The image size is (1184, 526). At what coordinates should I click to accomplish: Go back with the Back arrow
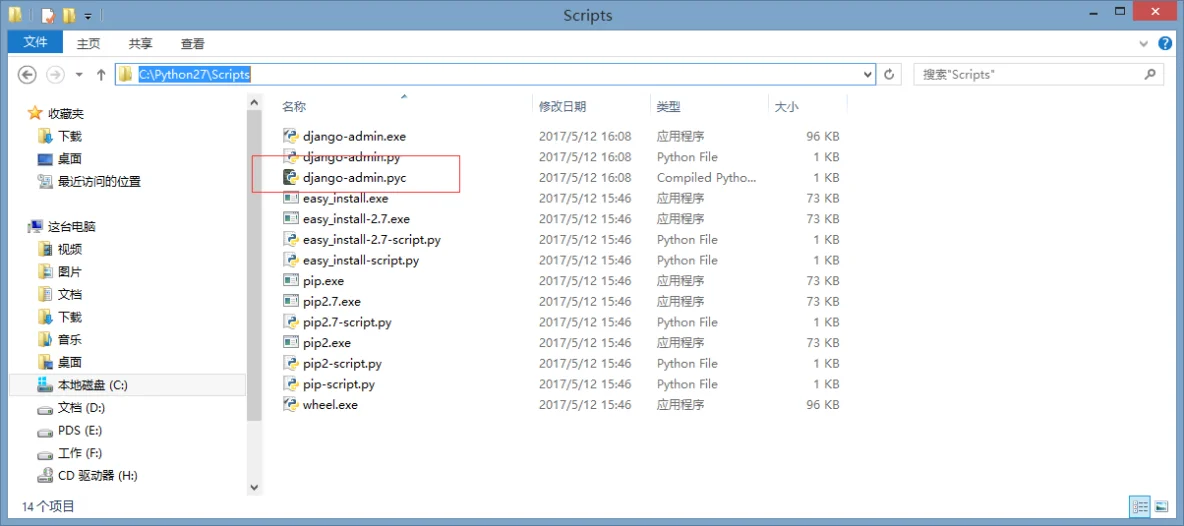pyautogui.click(x=27, y=75)
